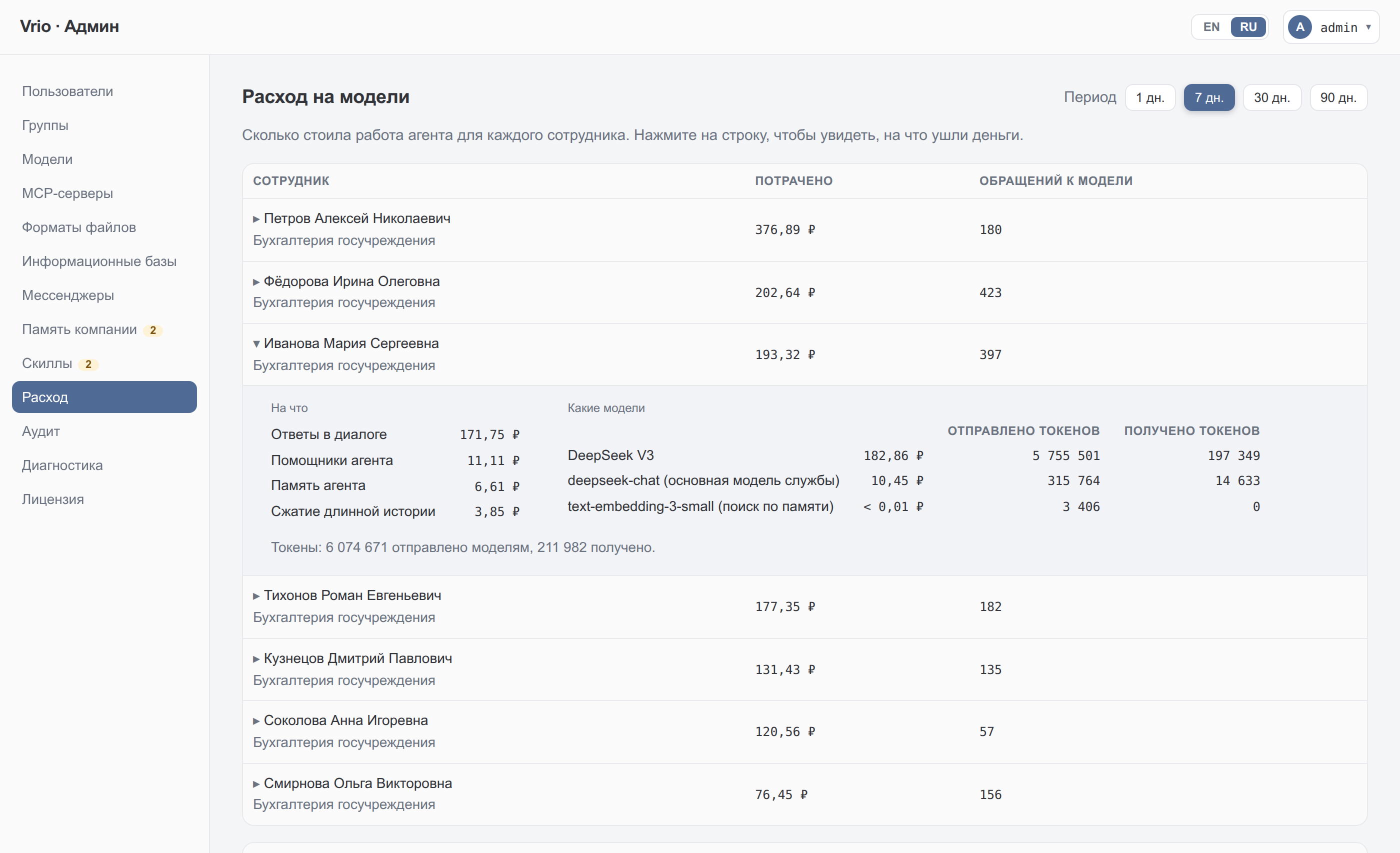Viewport: 1400px width, 853px height.
Task: Expand Смирнова Ольга Викторовна row
Action: click(804, 794)
